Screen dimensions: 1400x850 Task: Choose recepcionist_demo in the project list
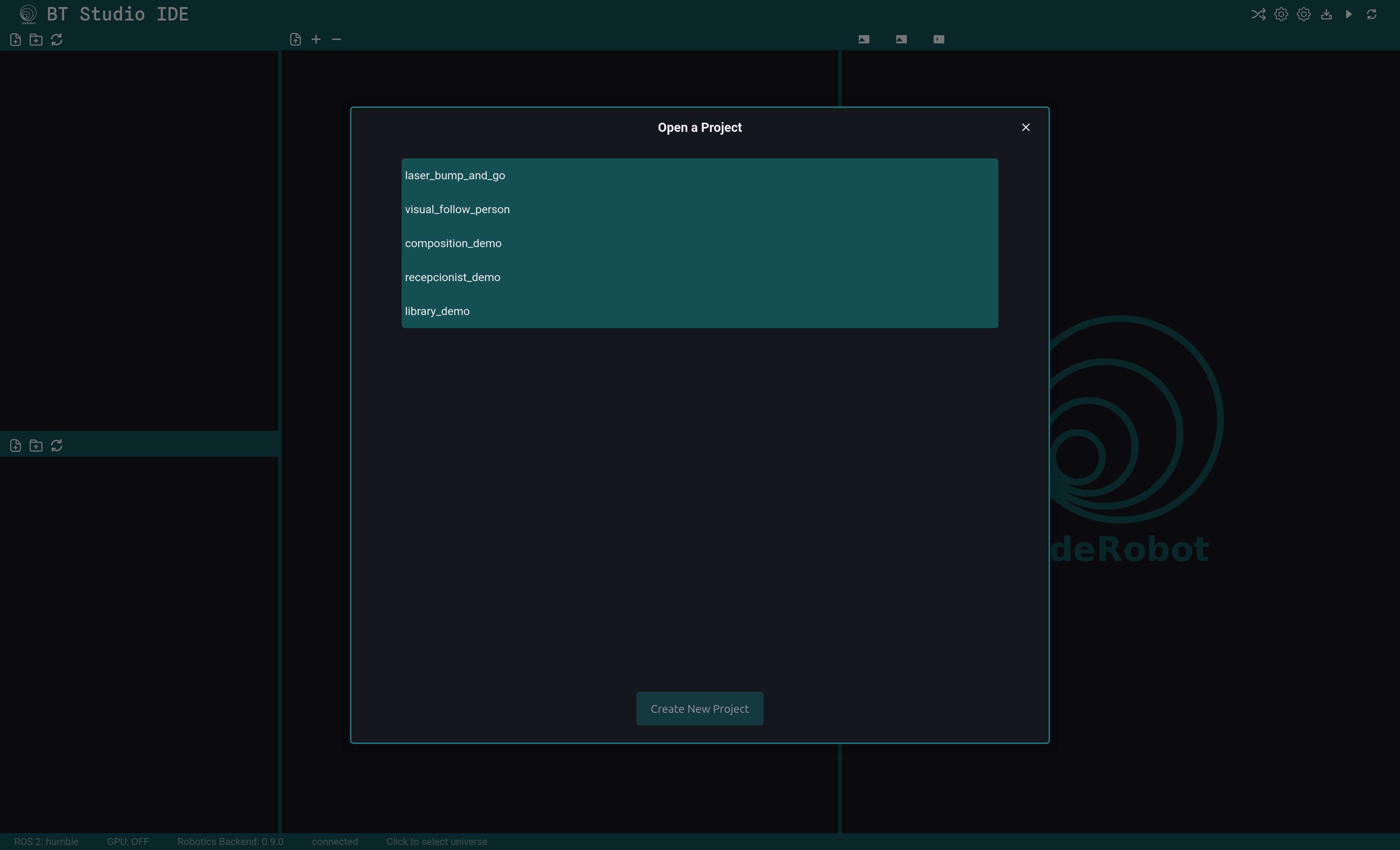coord(699,277)
